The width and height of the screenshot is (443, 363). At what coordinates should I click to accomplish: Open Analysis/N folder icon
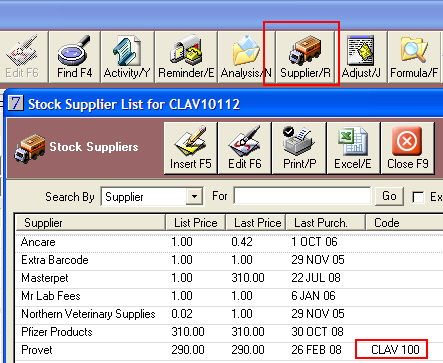246,57
